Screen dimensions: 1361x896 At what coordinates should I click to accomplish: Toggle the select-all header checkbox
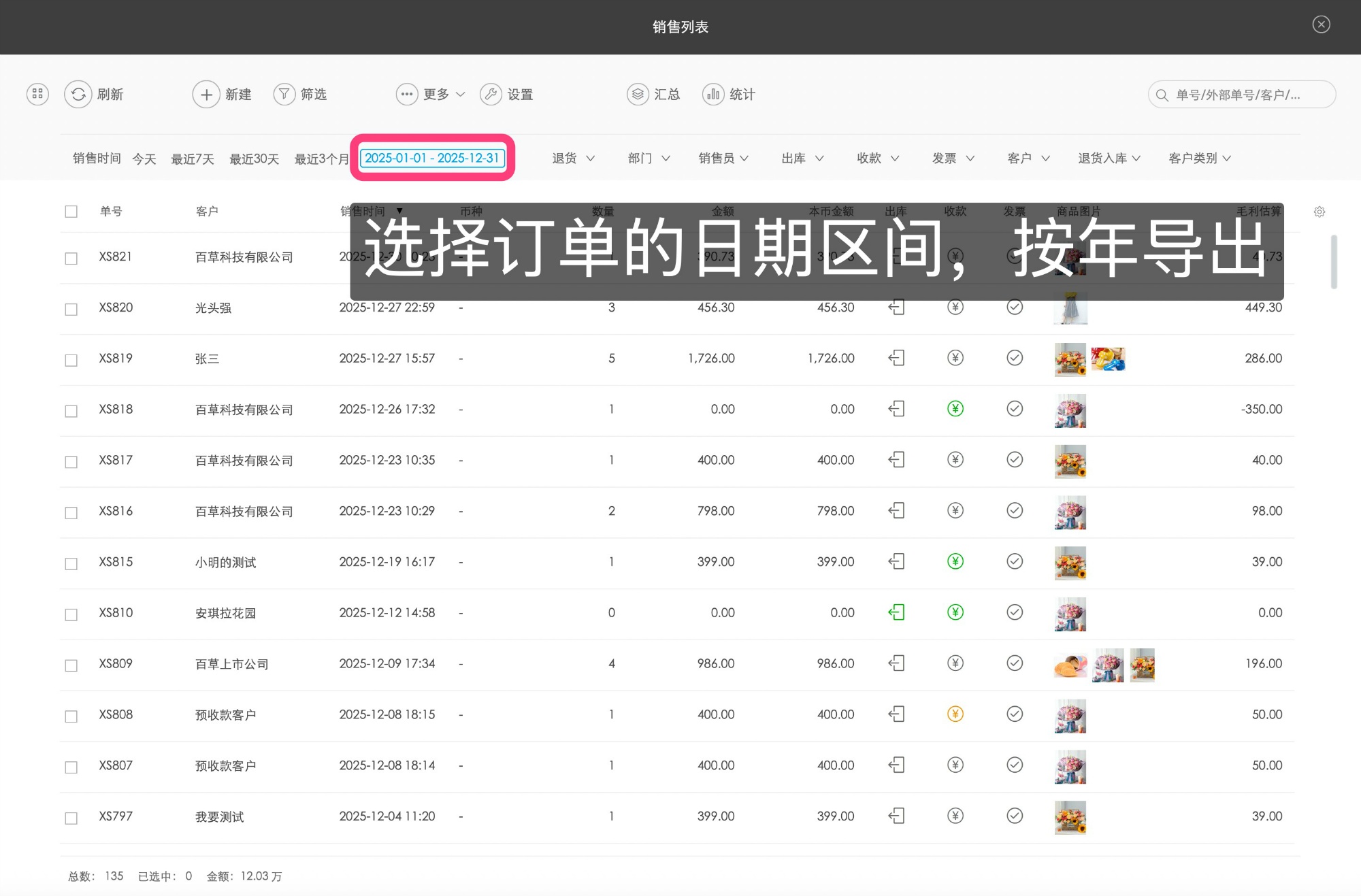pyautogui.click(x=71, y=212)
